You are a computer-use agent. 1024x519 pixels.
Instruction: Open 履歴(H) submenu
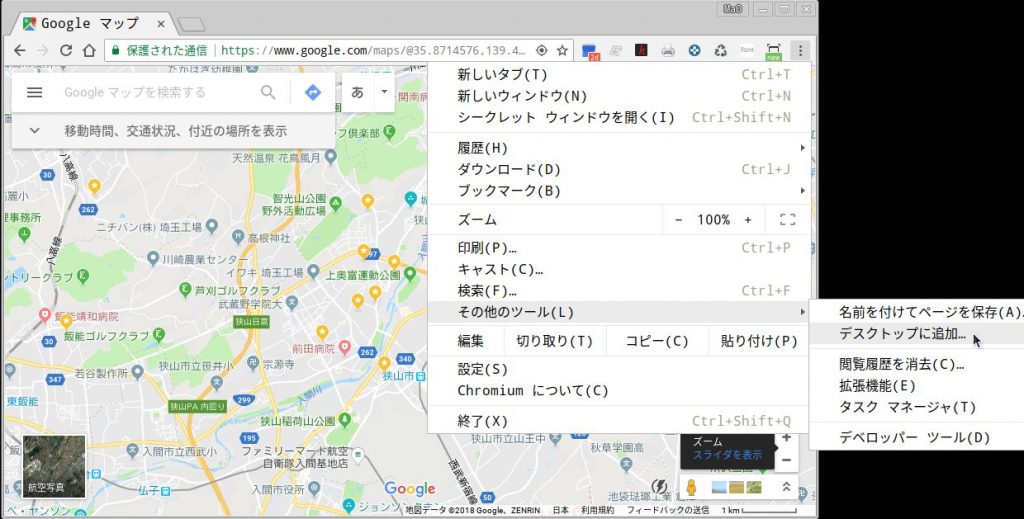point(620,148)
